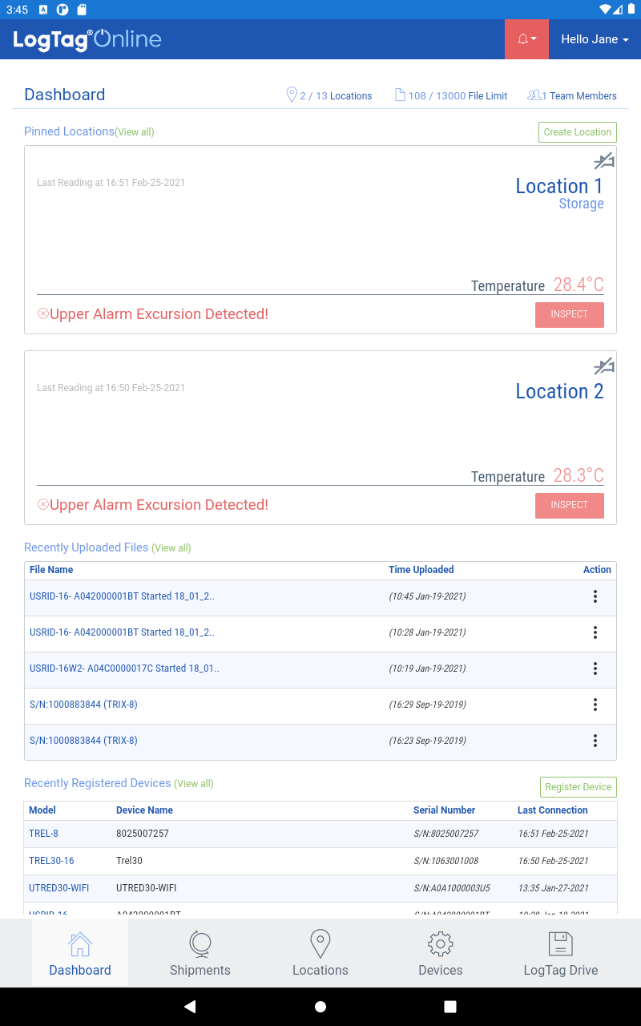The image size is (641, 1026).
Task: Switch to the Locations tab
Action: pos(320,953)
